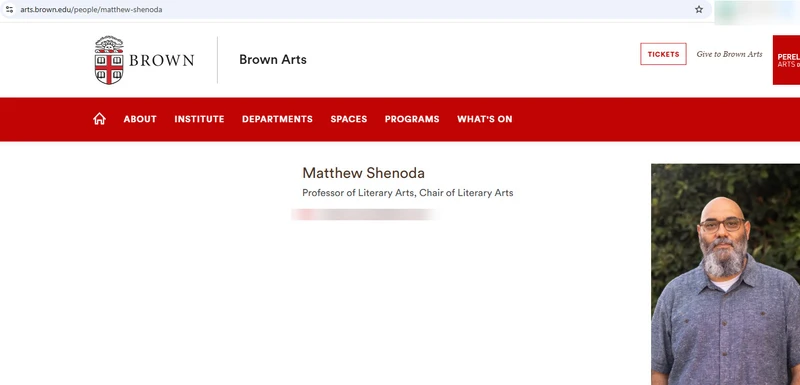The height and width of the screenshot is (385, 800).
Task: Click the Professor of Literary Arts title text
Action: [408, 193]
